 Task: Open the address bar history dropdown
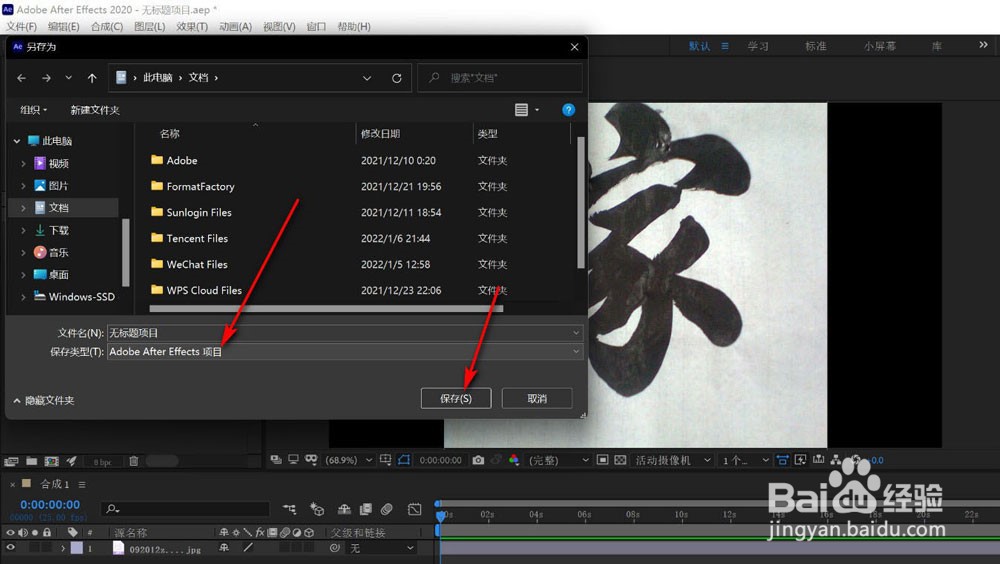coord(367,78)
